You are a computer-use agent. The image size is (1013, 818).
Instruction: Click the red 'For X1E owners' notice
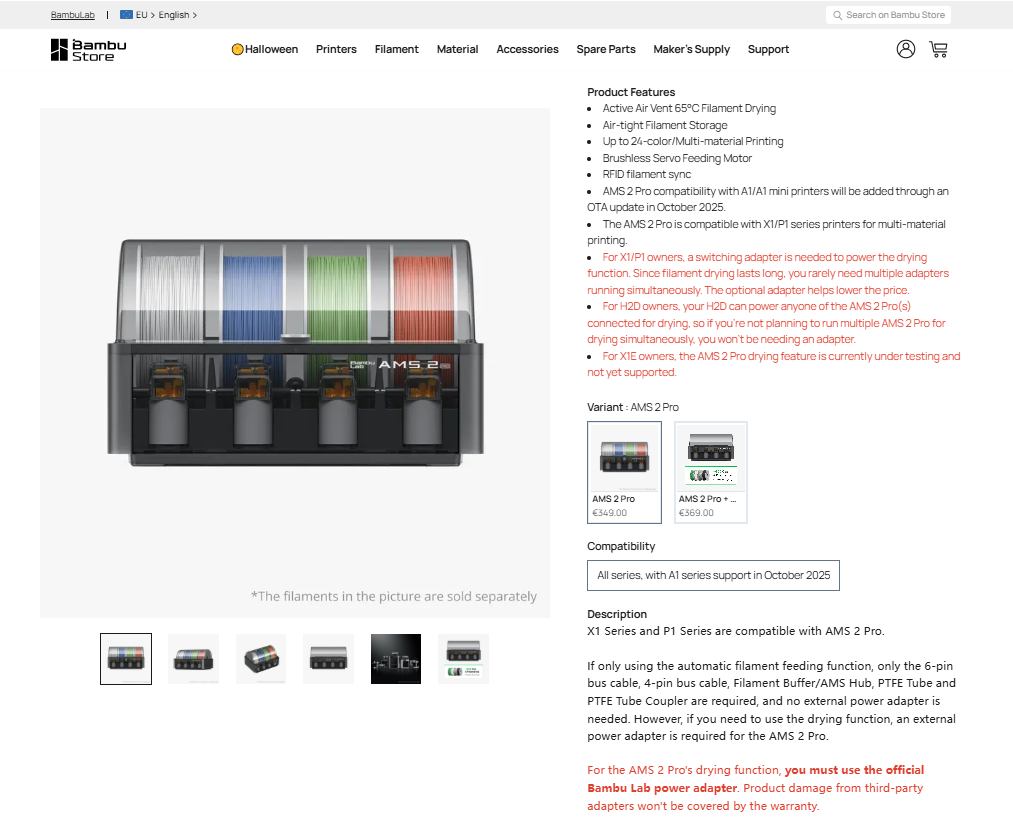774,364
